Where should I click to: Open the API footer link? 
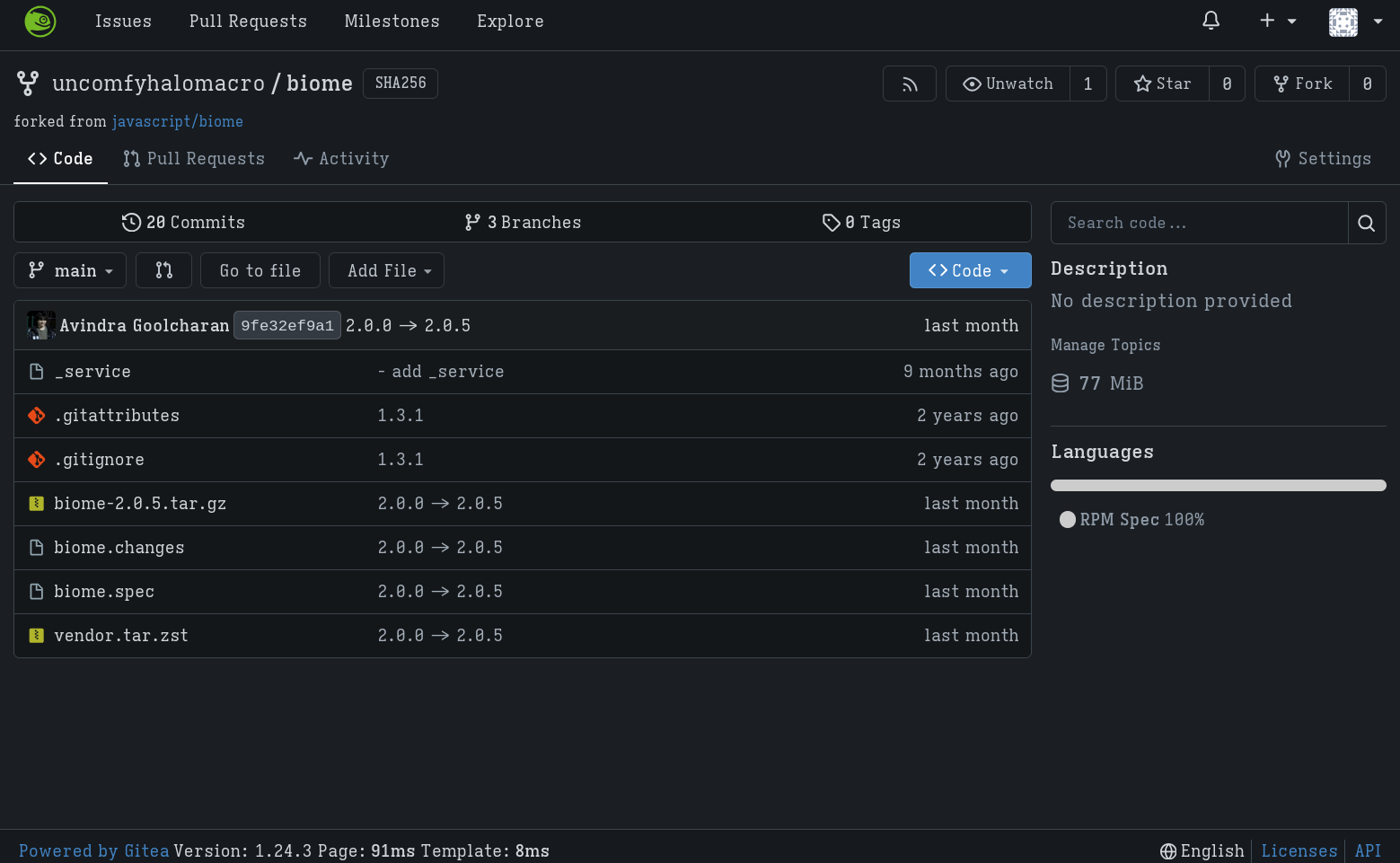[1368, 851]
